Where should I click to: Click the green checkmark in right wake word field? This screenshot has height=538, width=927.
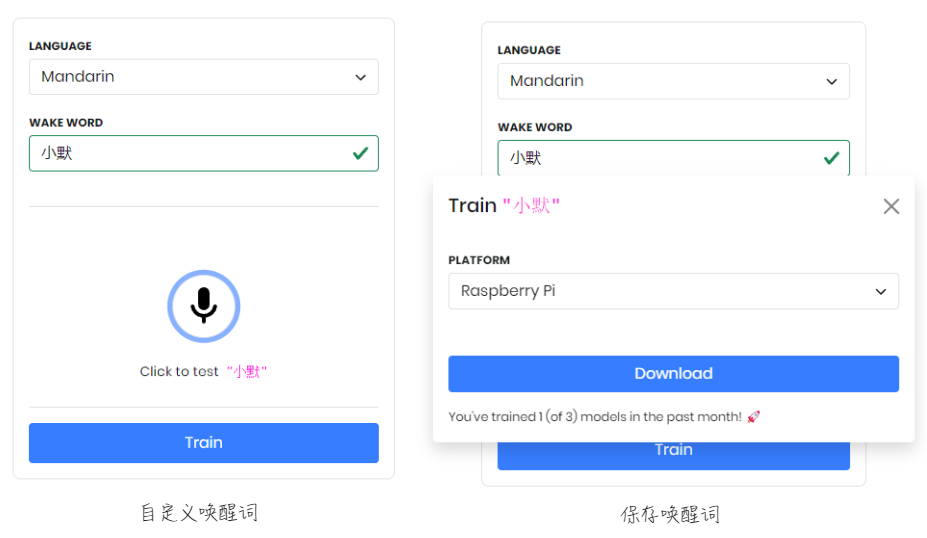(x=831, y=158)
